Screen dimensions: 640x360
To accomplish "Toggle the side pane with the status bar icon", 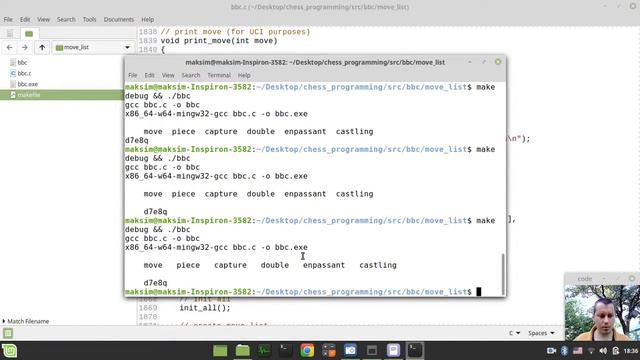I will pyautogui.click(x=8, y=333).
